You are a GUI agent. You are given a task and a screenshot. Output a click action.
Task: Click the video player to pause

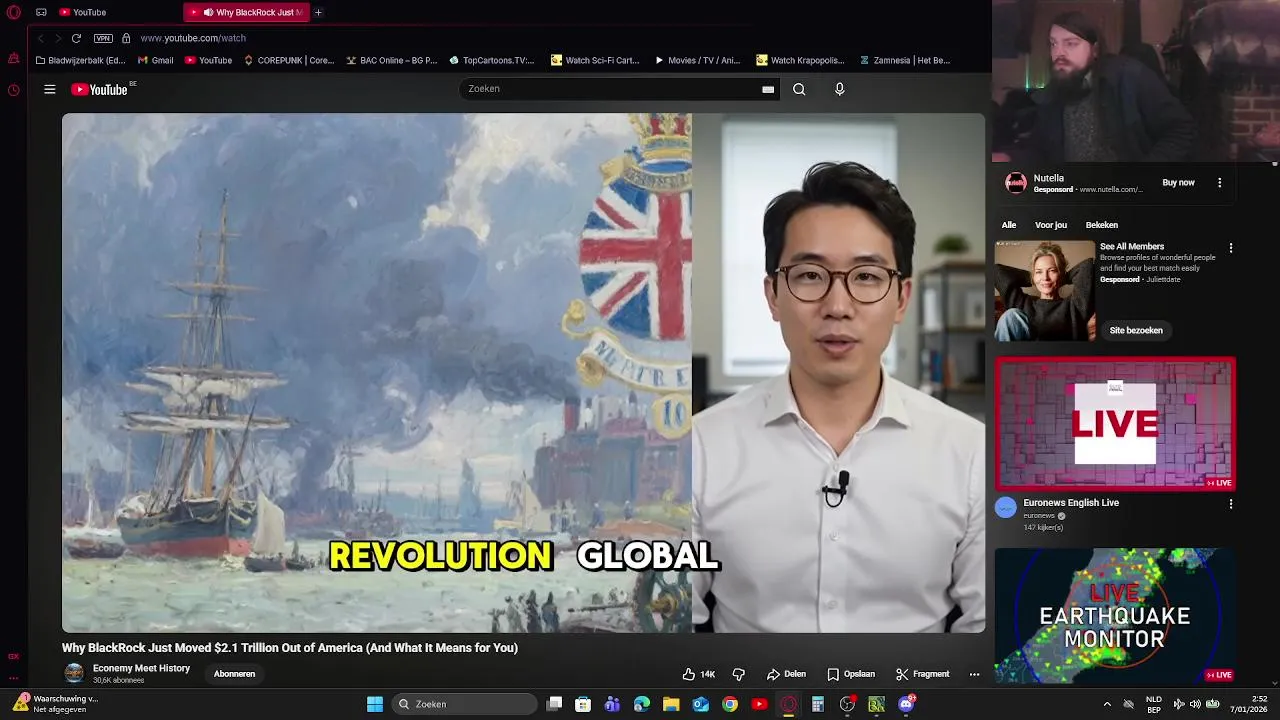coord(523,372)
